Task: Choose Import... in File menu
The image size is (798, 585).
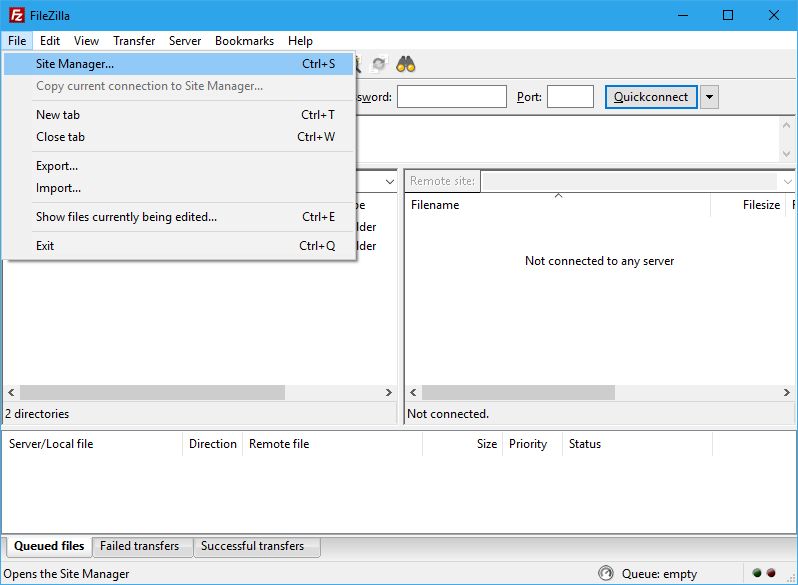Action: point(179,188)
